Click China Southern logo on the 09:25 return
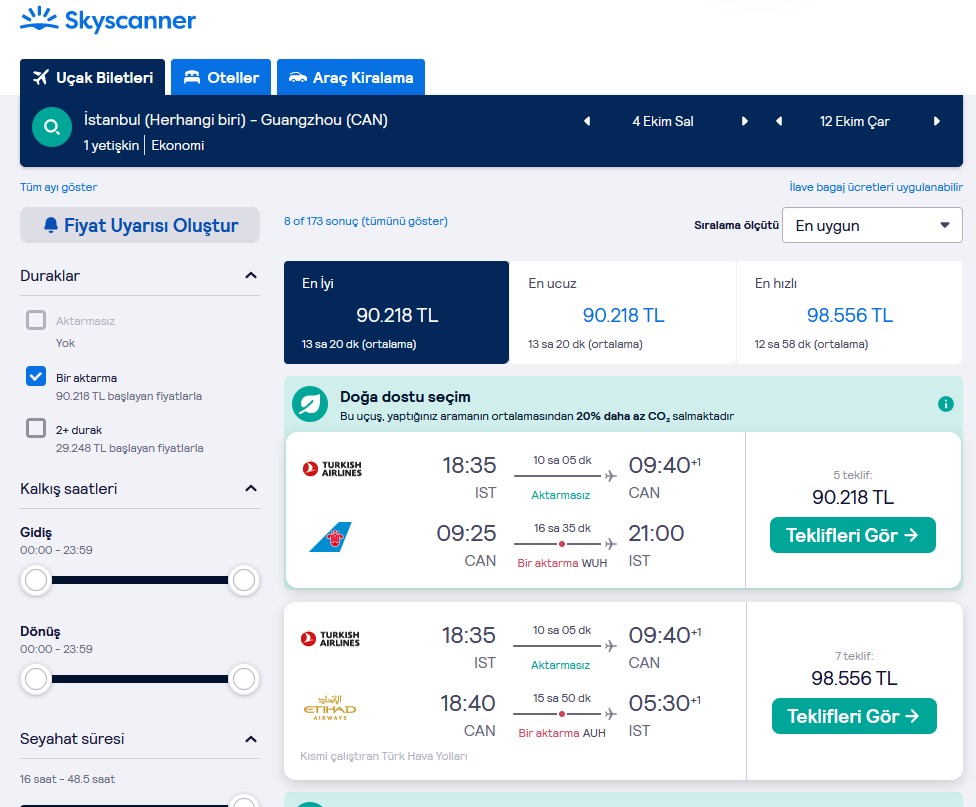This screenshot has height=807, width=976. coord(330,537)
